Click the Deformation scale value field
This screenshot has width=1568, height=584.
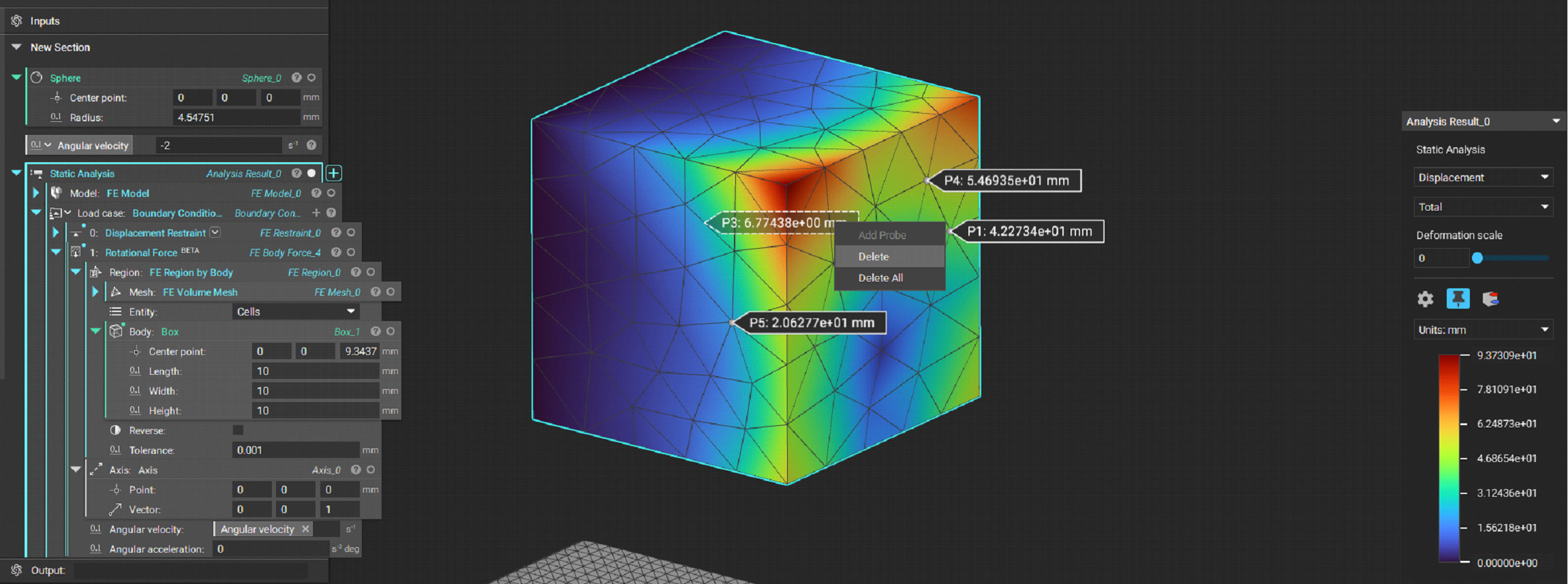click(x=1441, y=258)
